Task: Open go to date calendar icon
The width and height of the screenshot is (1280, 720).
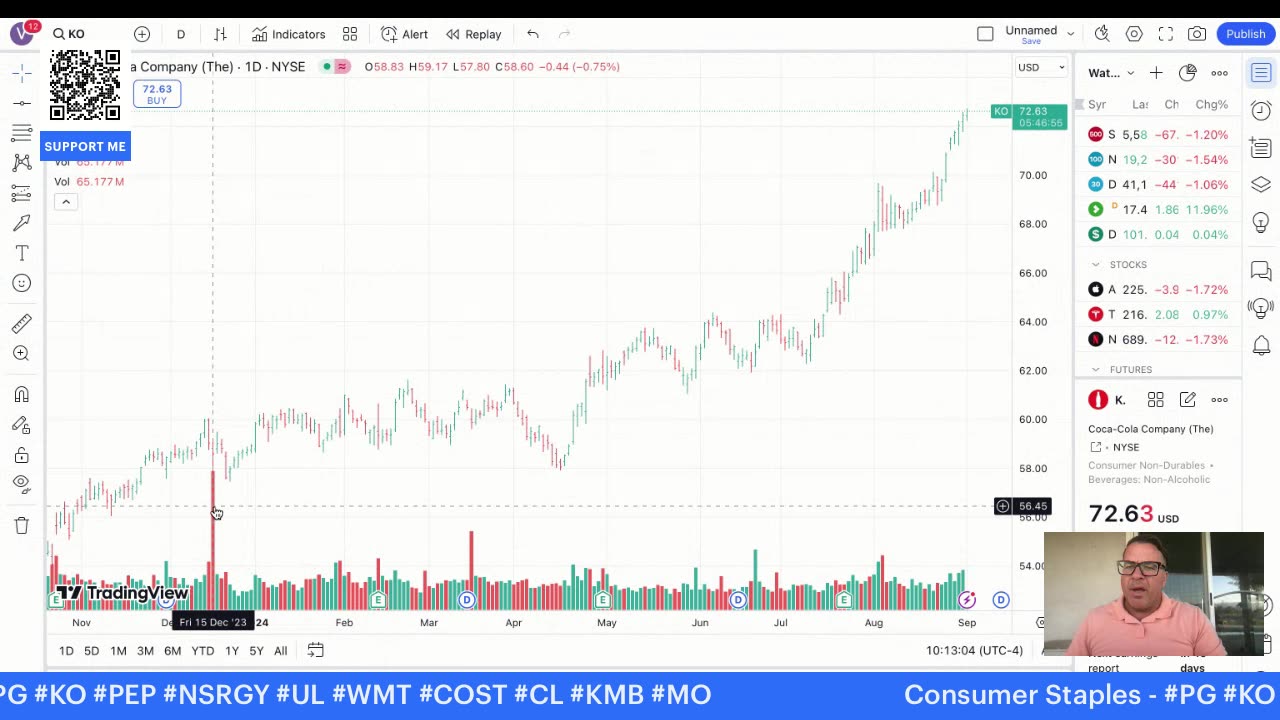Action: pyautogui.click(x=315, y=651)
